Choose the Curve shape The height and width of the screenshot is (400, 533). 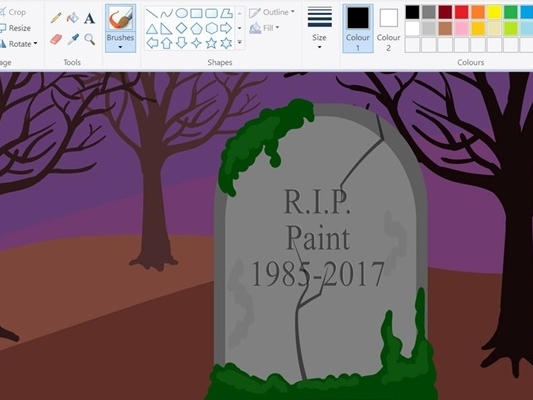(167, 13)
